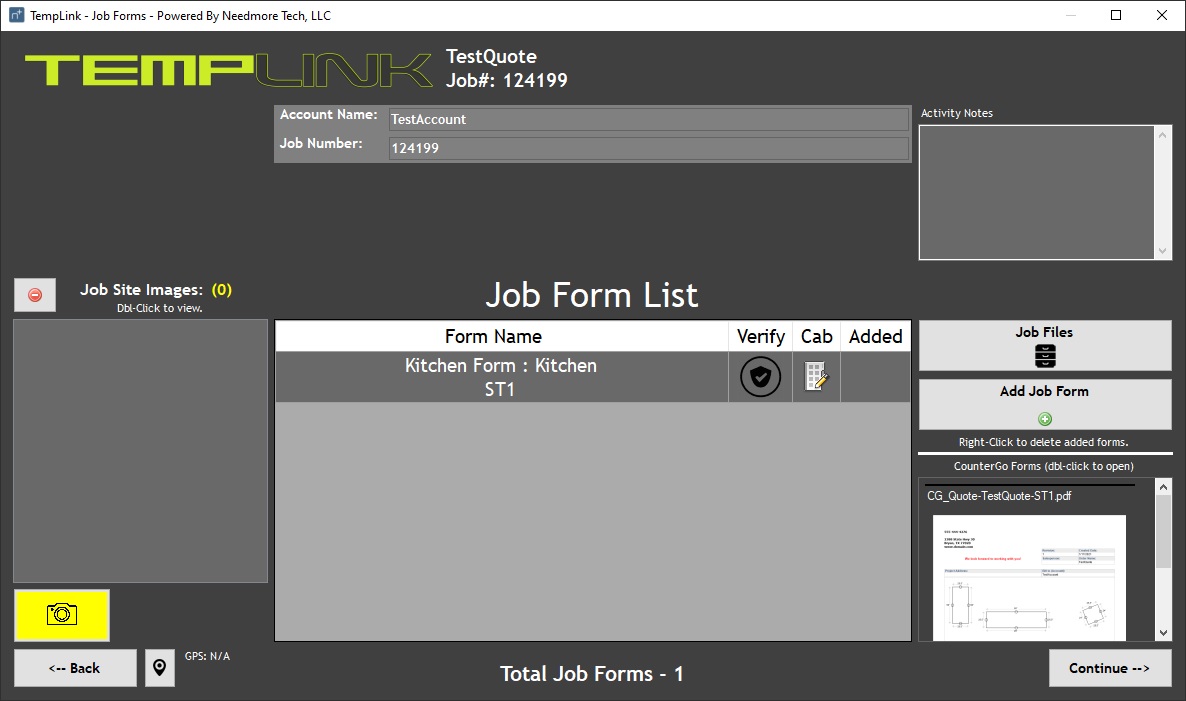Click the Verify shield icon for Kitchen Form
This screenshot has width=1186, height=701.
pyautogui.click(x=760, y=377)
